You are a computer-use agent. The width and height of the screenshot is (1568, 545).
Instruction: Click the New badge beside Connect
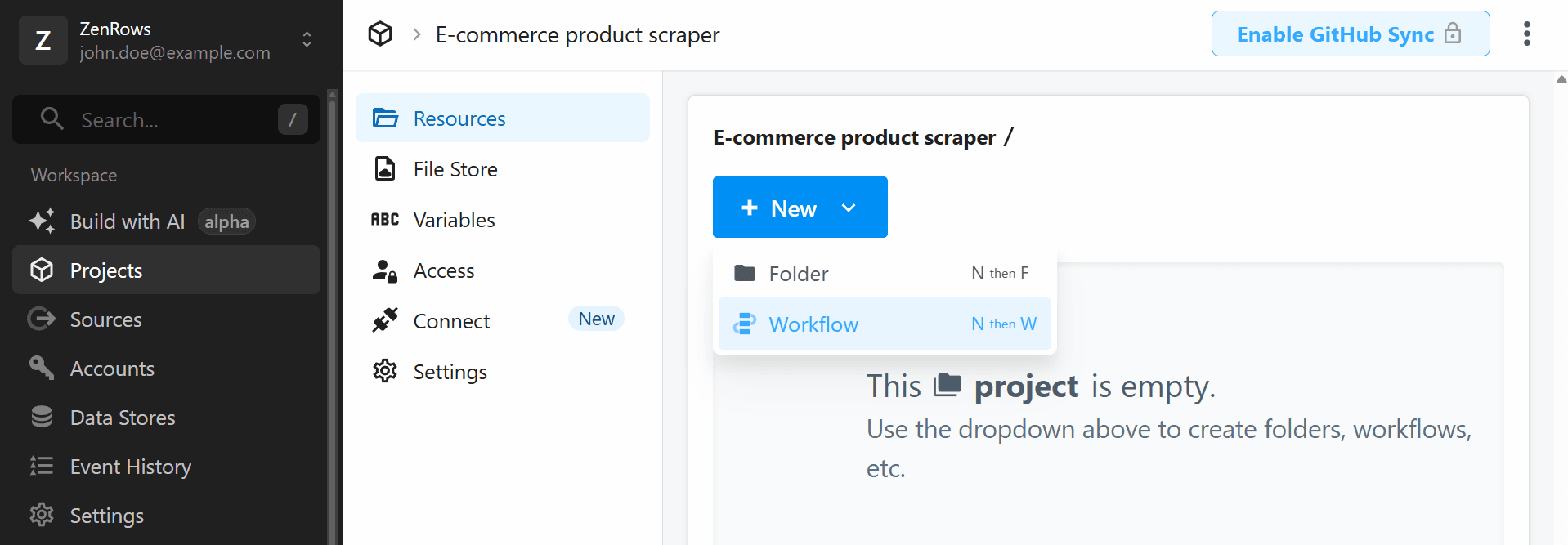pos(596,319)
